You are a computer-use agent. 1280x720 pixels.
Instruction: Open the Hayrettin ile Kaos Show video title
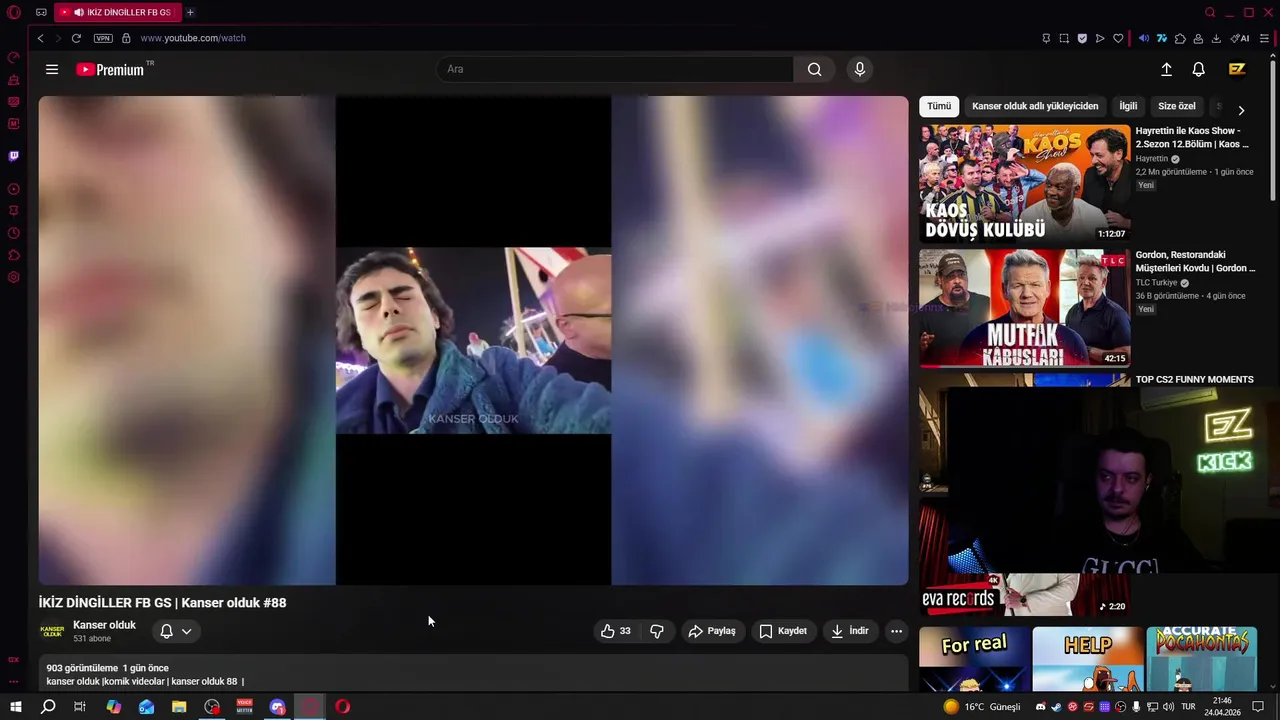(1193, 137)
